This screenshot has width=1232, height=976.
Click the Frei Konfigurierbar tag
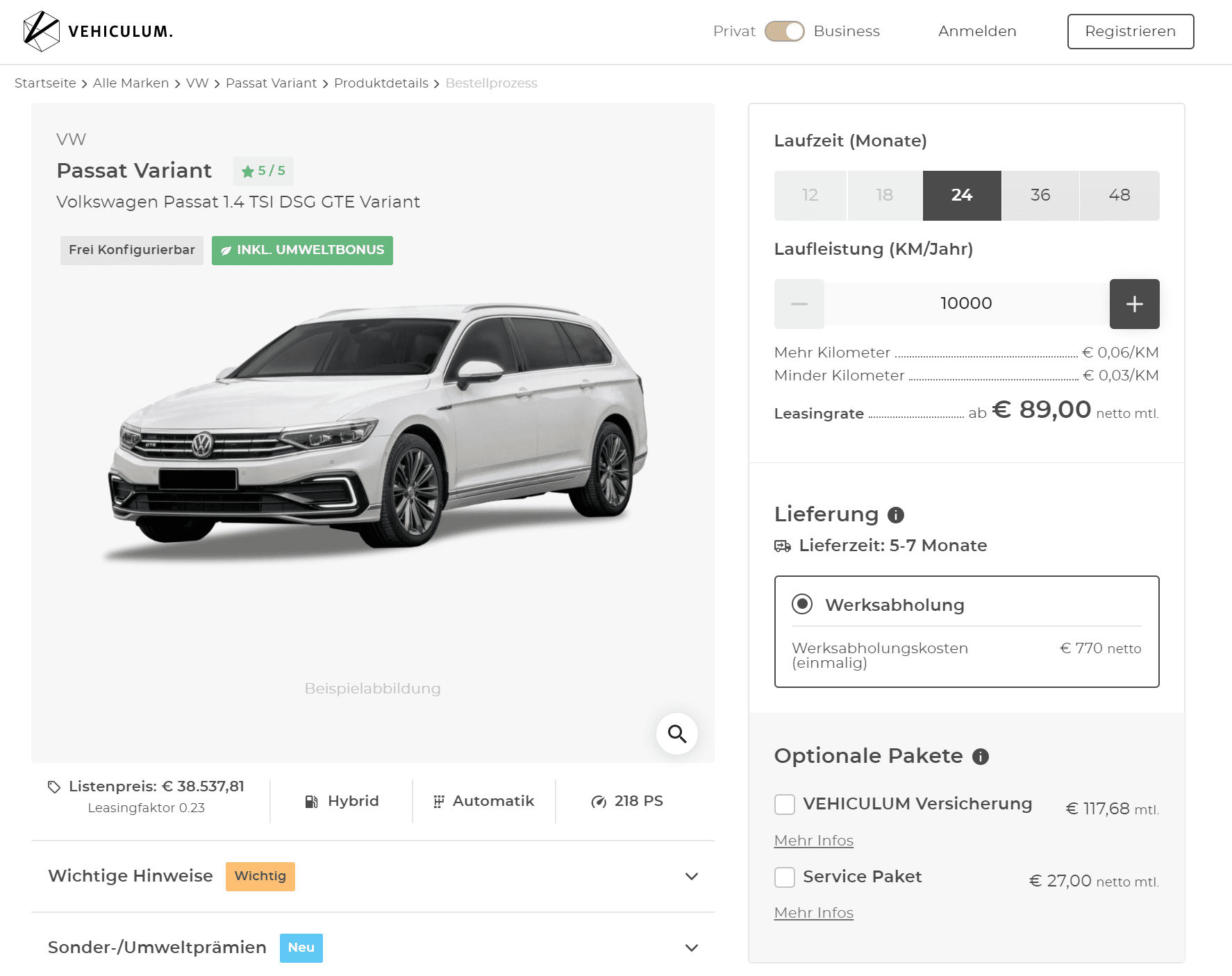pos(132,250)
